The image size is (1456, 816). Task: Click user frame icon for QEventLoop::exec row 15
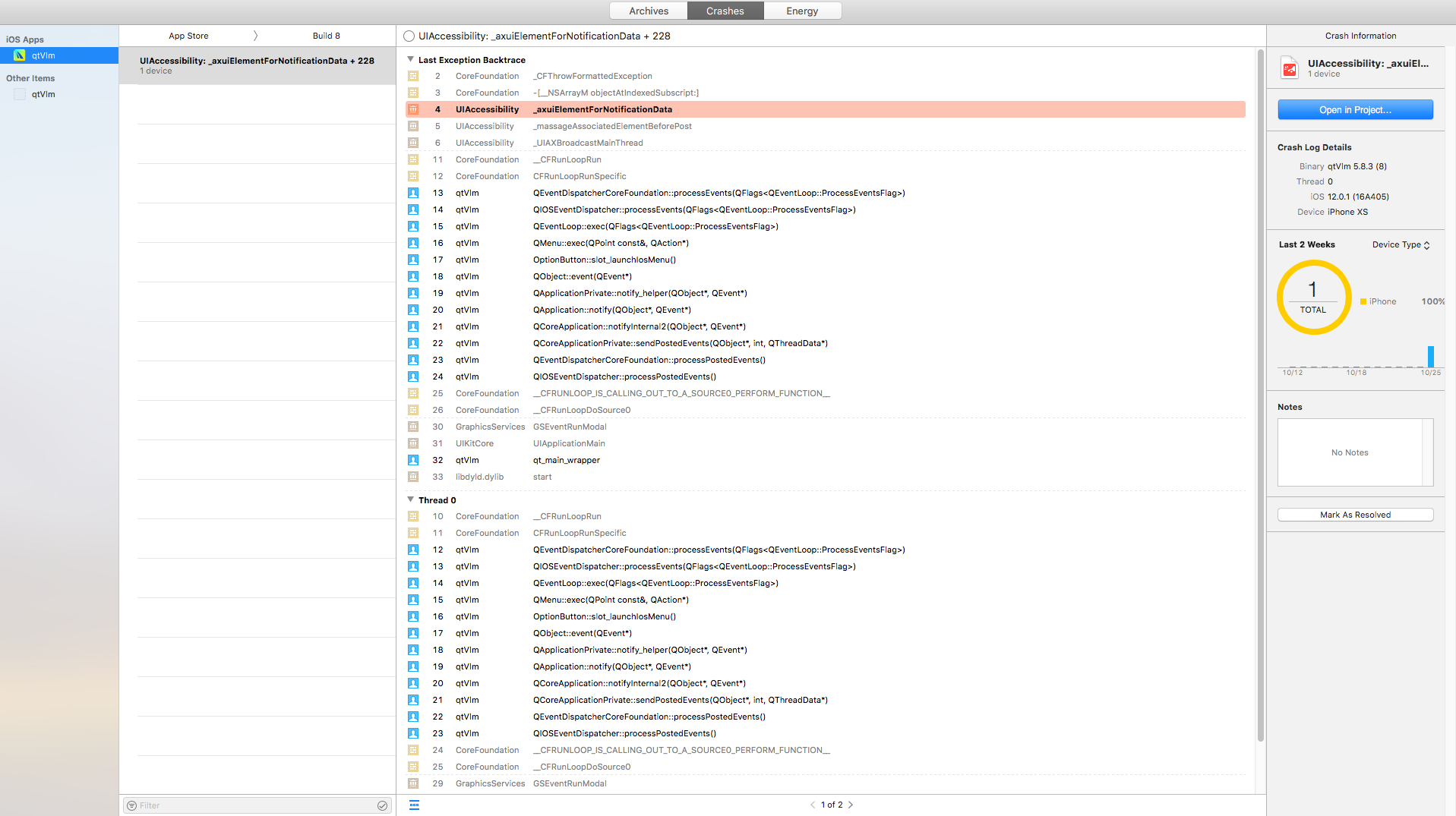click(413, 226)
